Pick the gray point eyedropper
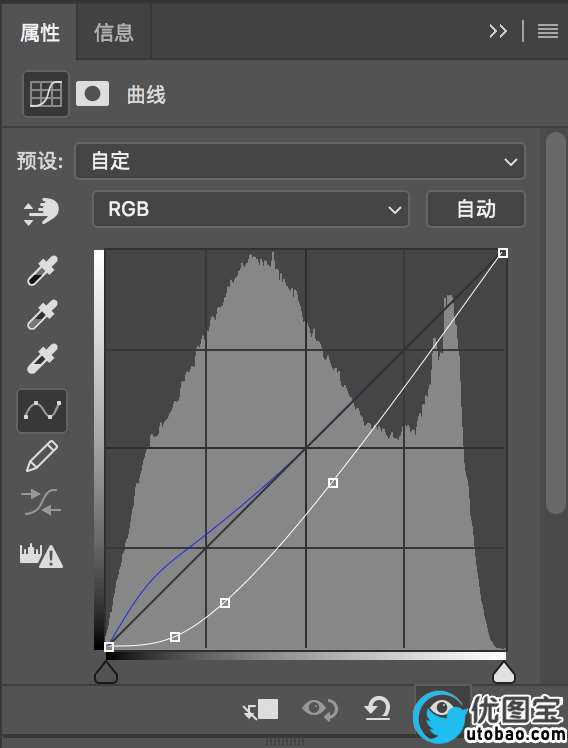The height and width of the screenshot is (748, 568). (42, 314)
